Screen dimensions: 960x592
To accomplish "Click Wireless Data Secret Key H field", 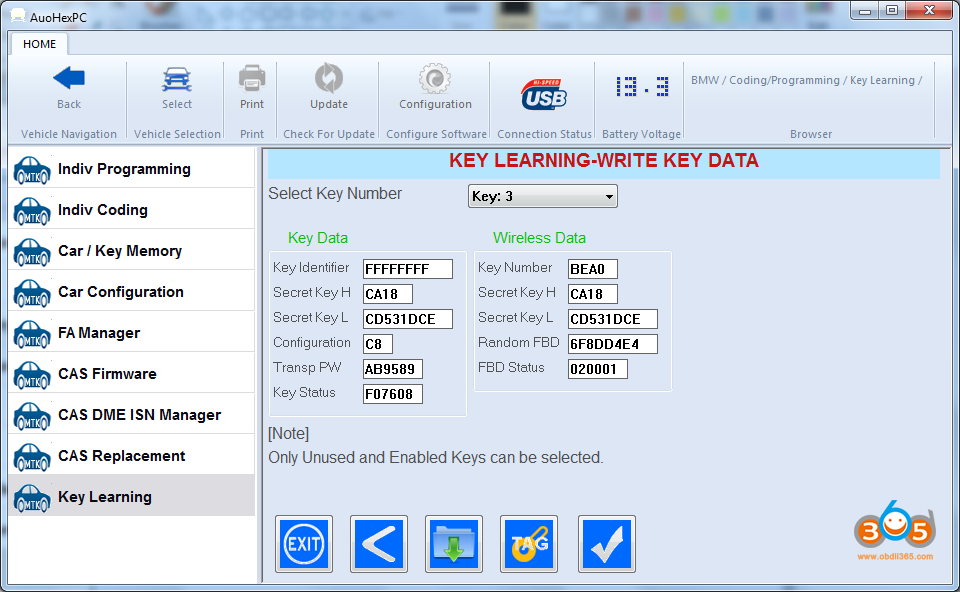I will pyautogui.click(x=593, y=294).
